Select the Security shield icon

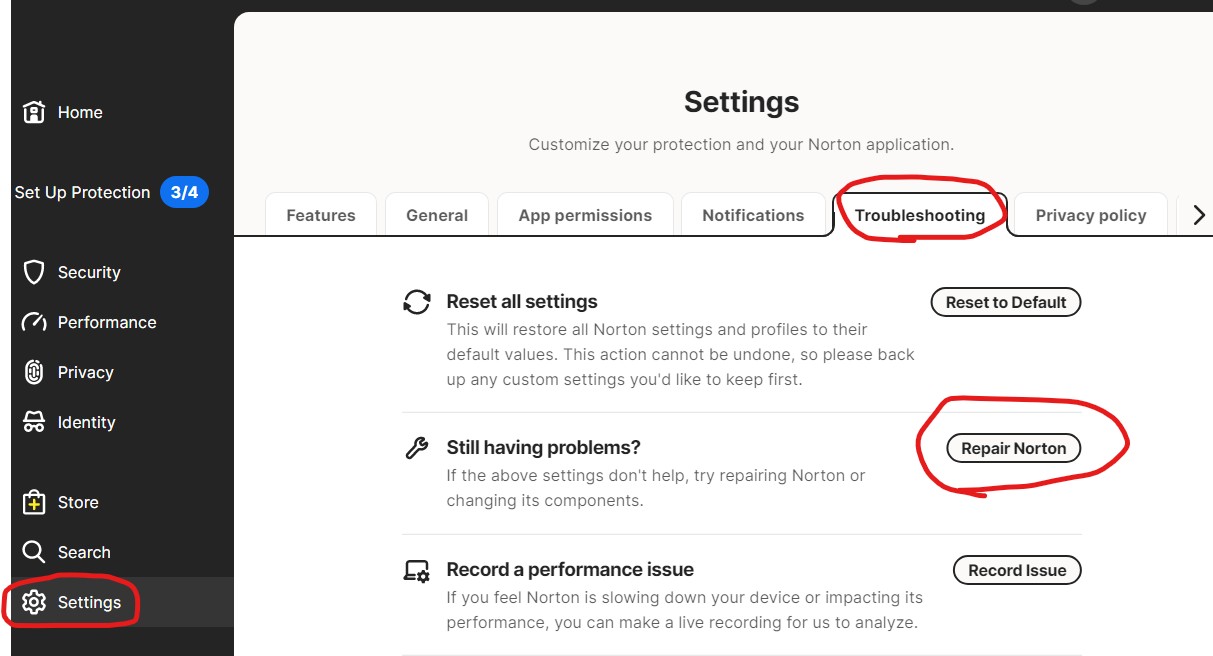(34, 272)
